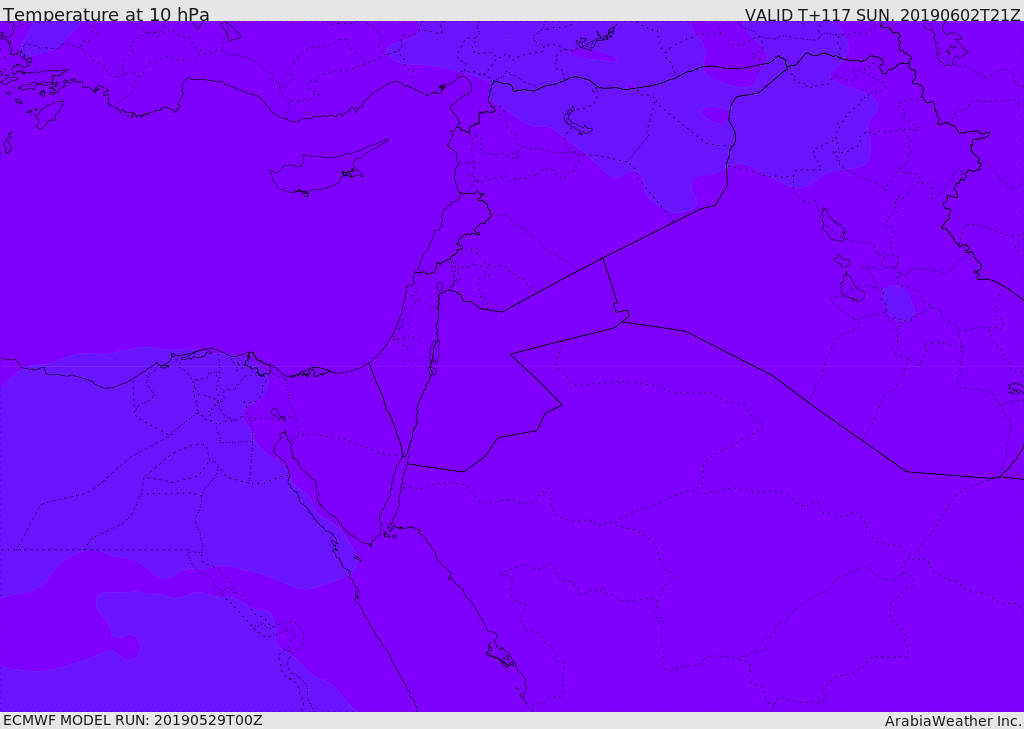This screenshot has width=1024, height=729.
Task: Click the 'VALID T+117 SUN. 20190602T21Z' label
Action: pos(882,15)
